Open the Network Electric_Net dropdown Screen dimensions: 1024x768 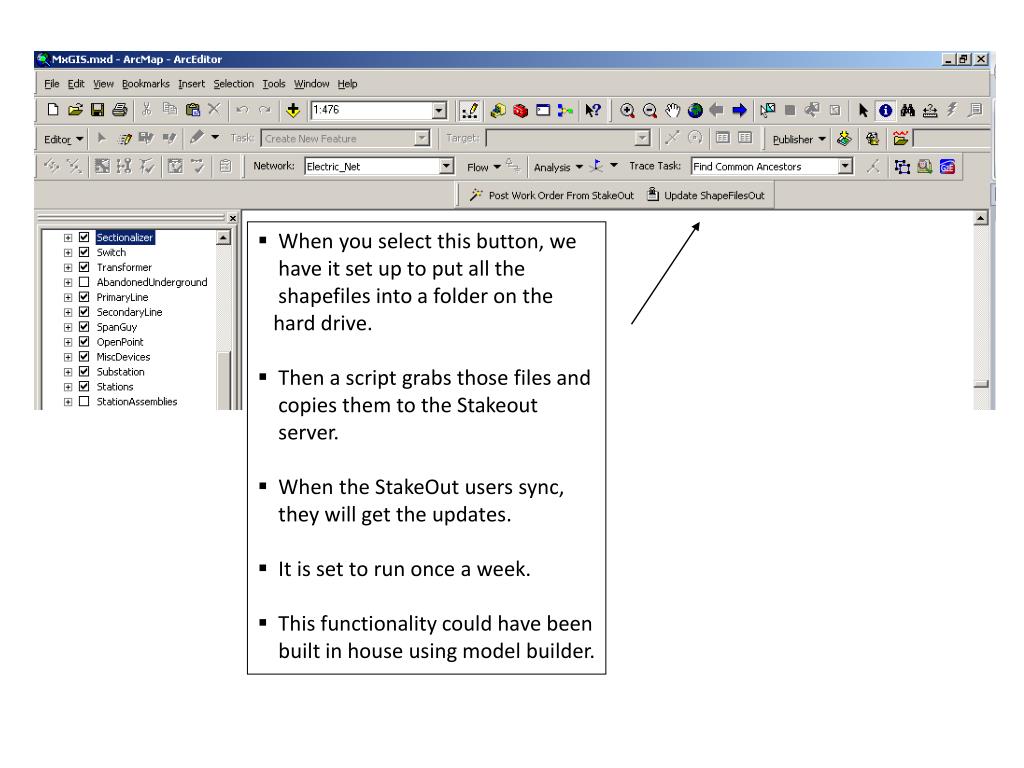(x=446, y=167)
